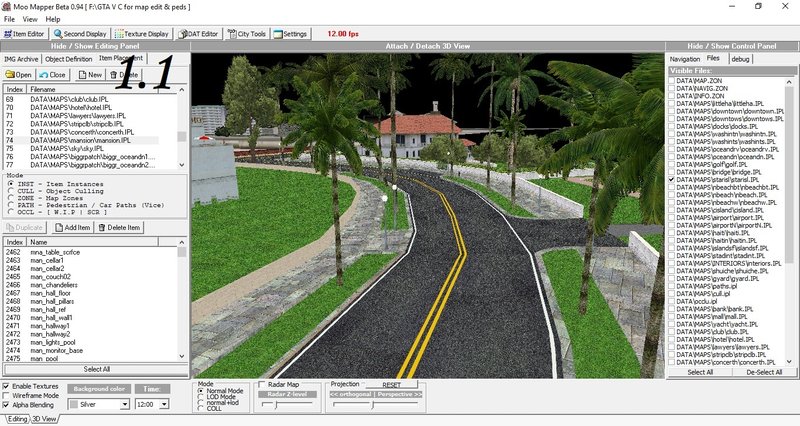
Task: Toggle Alpha Blending checkbox
Action: [6, 405]
